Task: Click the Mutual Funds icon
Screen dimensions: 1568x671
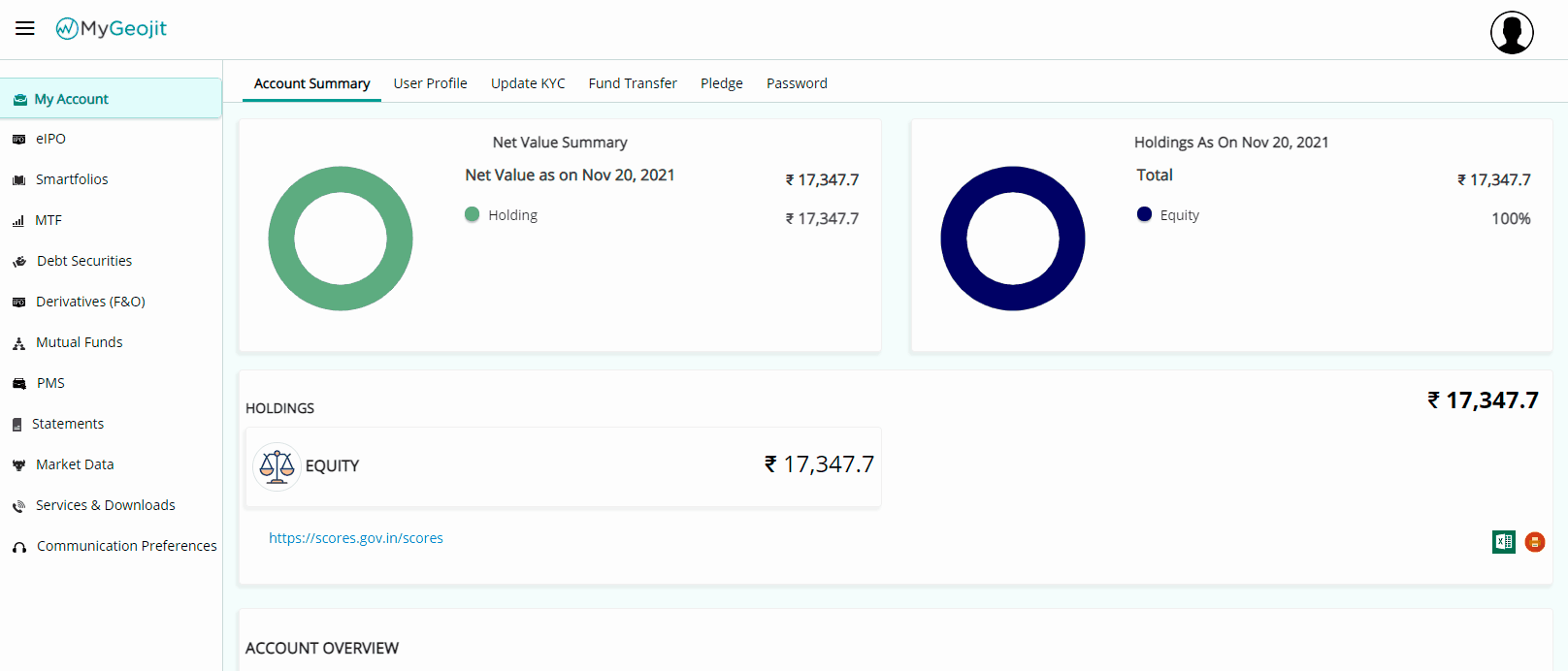Action: (x=18, y=343)
